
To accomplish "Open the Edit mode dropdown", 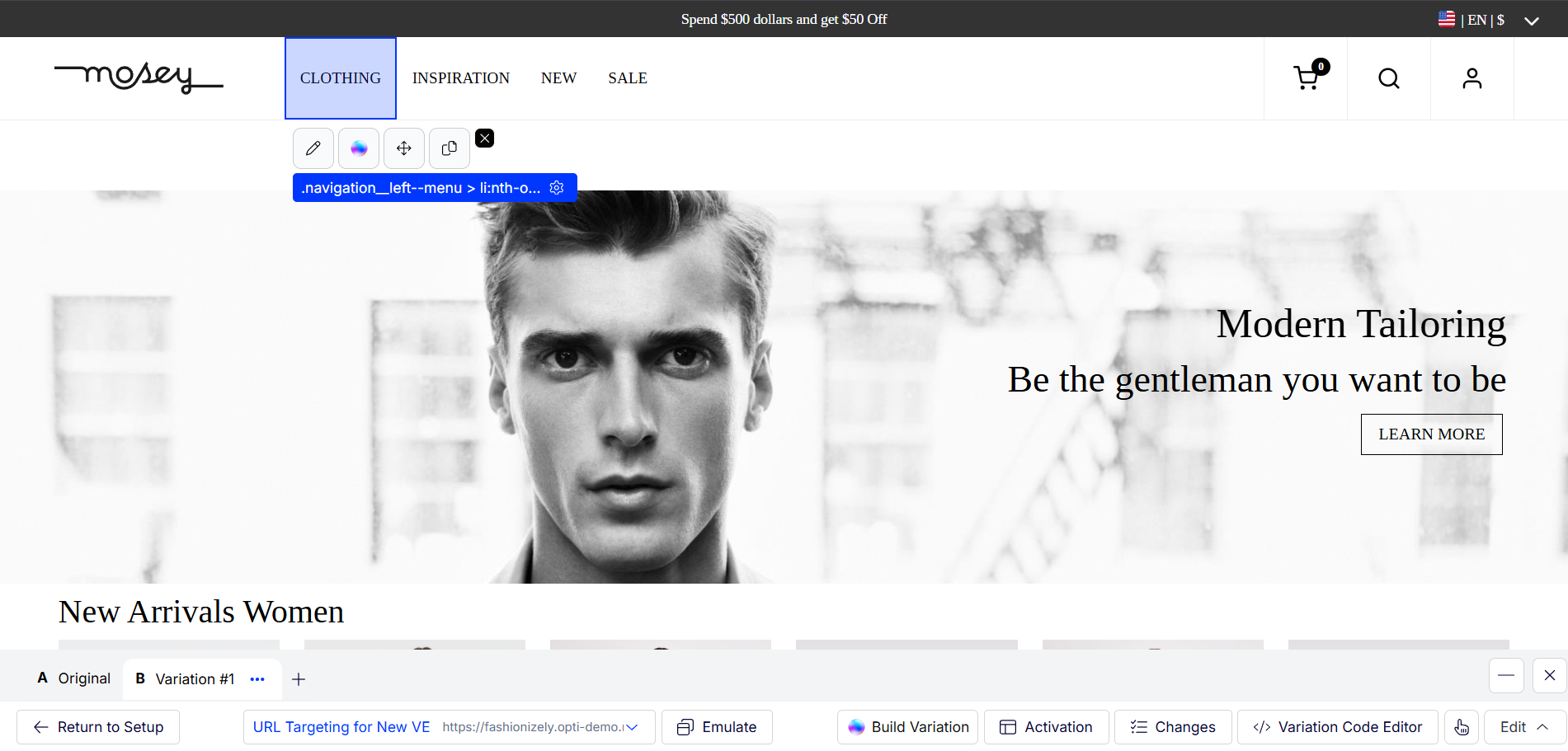I will tap(1524, 727).
